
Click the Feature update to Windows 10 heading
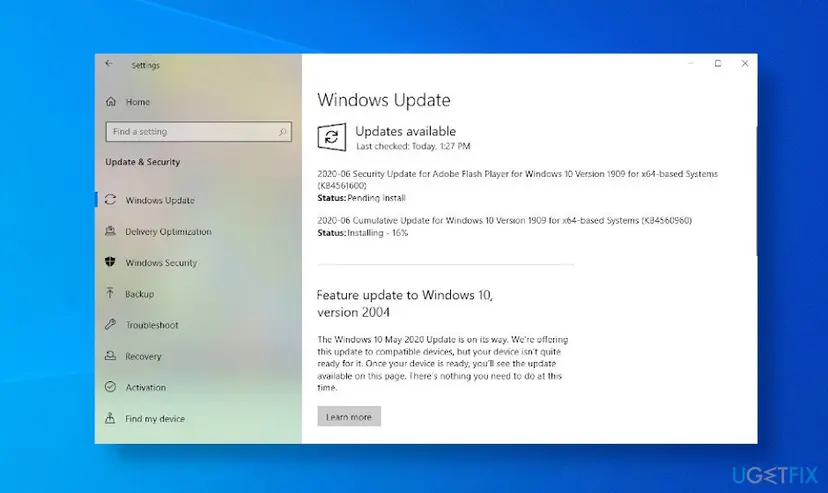click(x=405, y=304)
